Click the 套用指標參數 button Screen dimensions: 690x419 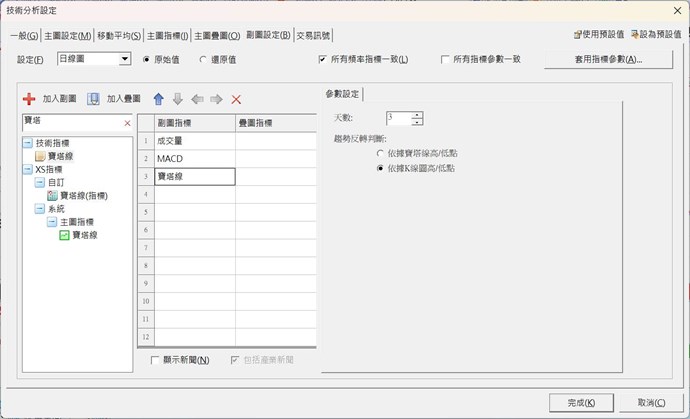click(x=608, y=60)
